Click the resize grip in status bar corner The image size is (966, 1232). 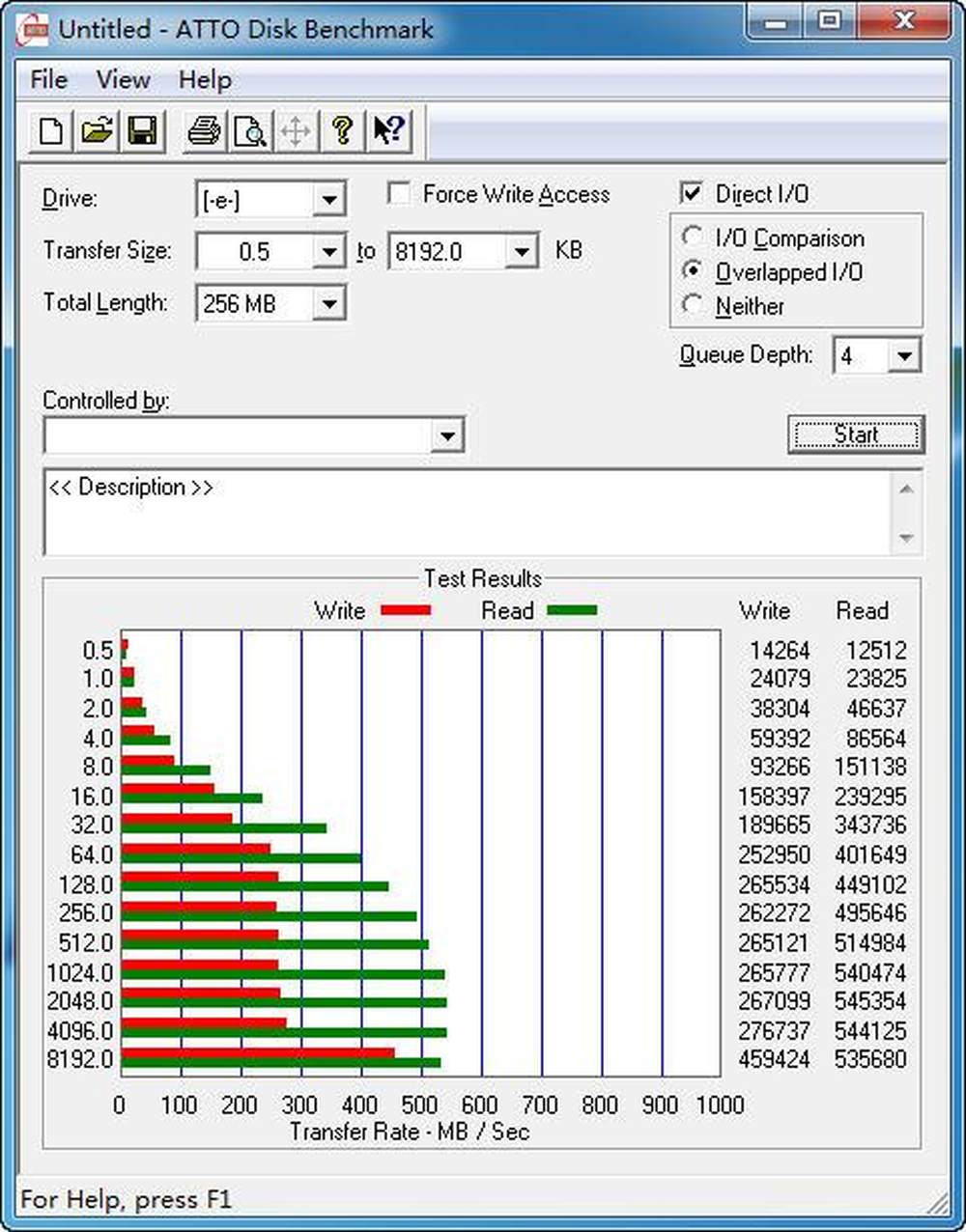(x=936, y=1202)
